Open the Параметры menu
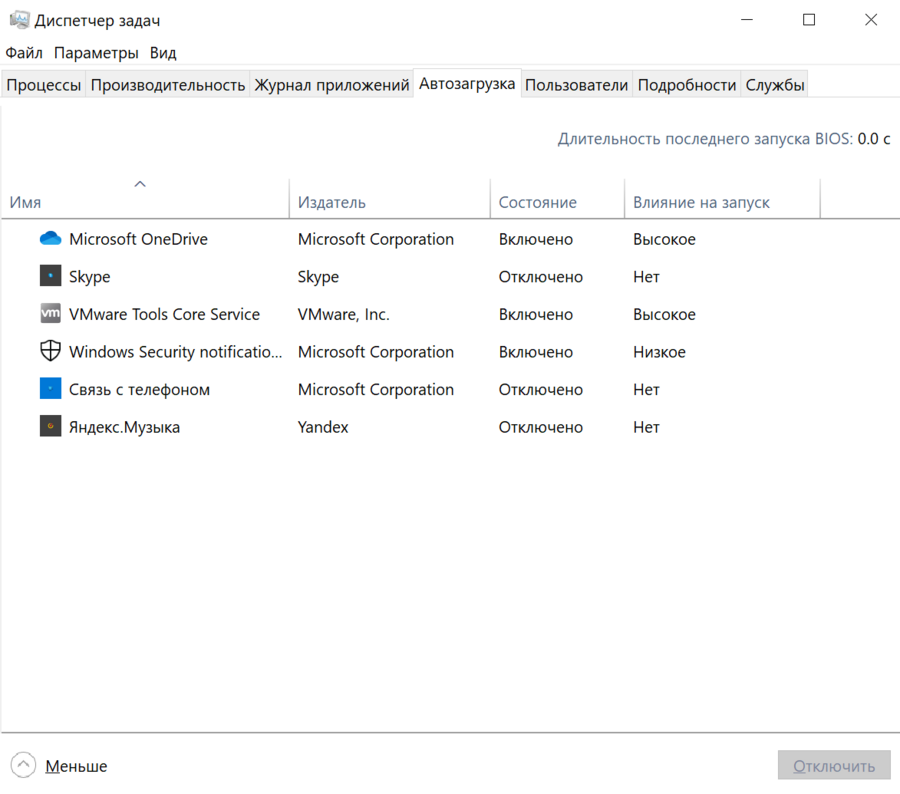The width and height of the screenshot is (900, 794). (96, 53)
